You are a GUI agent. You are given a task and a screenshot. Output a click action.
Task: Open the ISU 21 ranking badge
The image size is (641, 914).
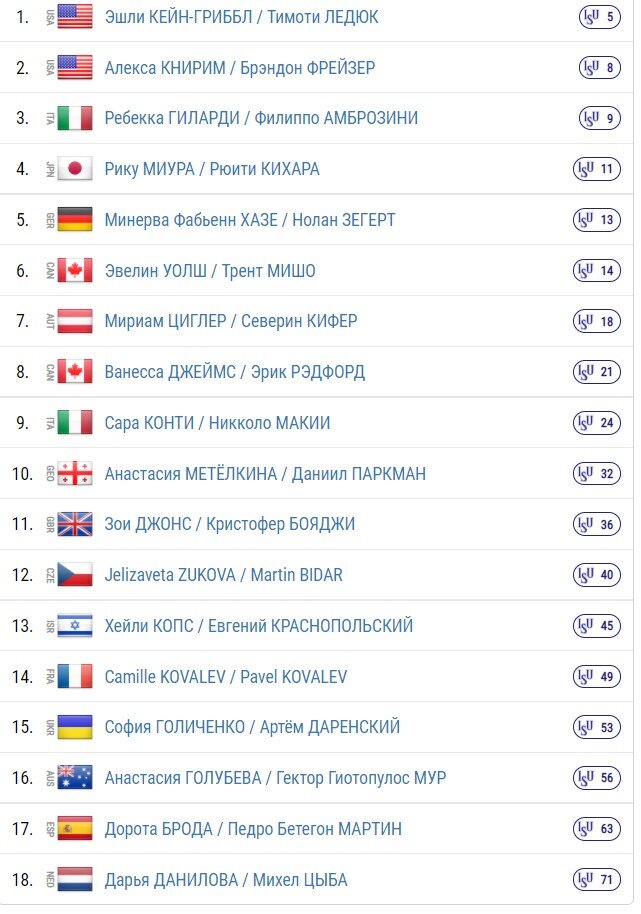(x=597, y=372)
